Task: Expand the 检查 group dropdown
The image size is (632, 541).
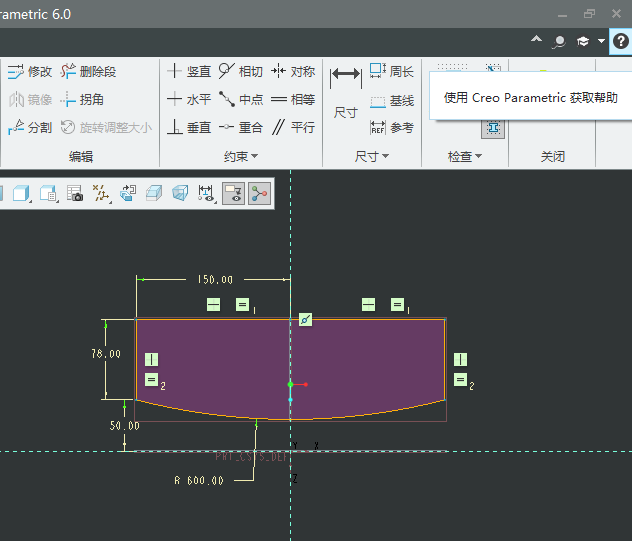Action: click(465, 156)
